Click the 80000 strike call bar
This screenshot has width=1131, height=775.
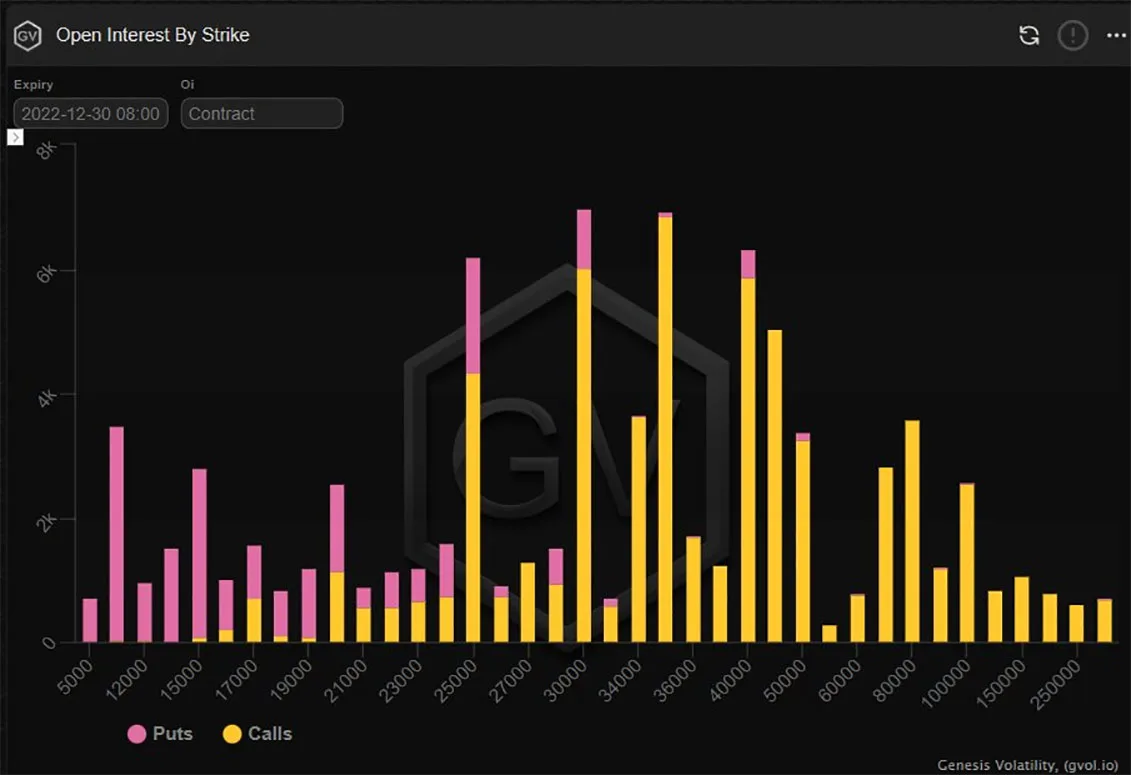912,531
